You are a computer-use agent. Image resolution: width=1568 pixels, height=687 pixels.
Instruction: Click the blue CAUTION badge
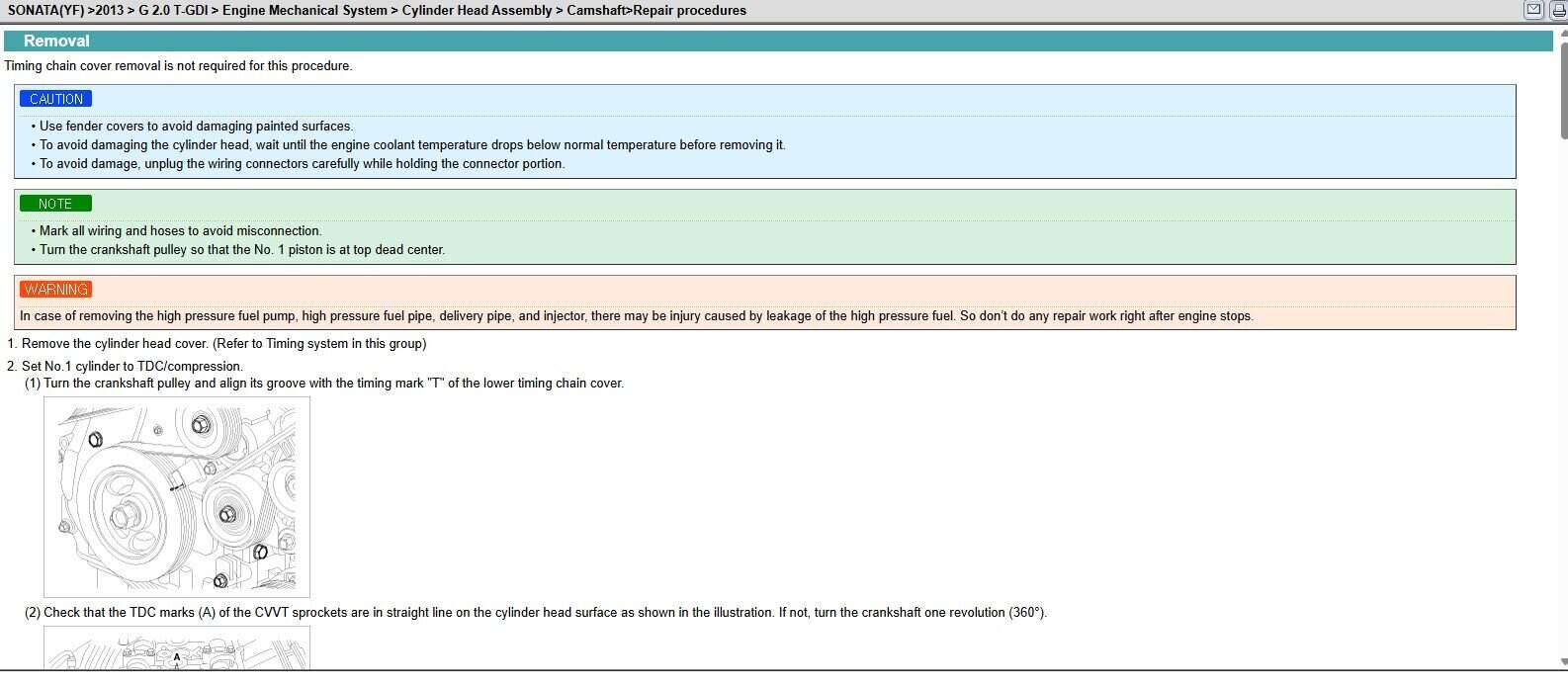[55, 99]
